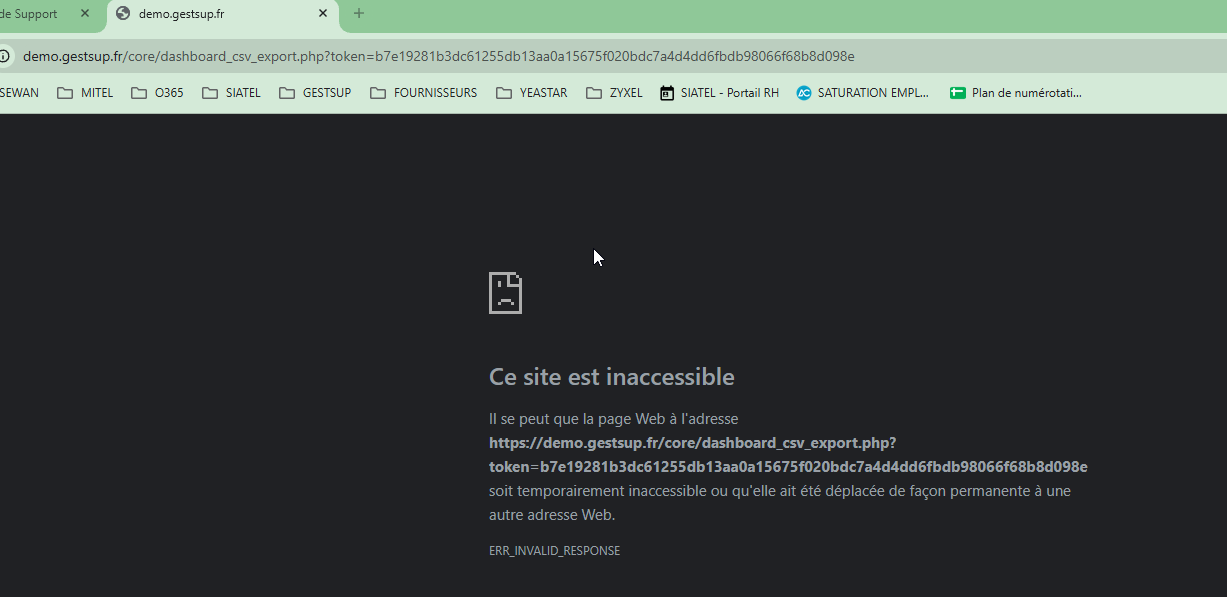The width and height of the screenshot is (1227, 597).
Task: Open the SIATEL - Portail RH bookmark
Action: 719,93
